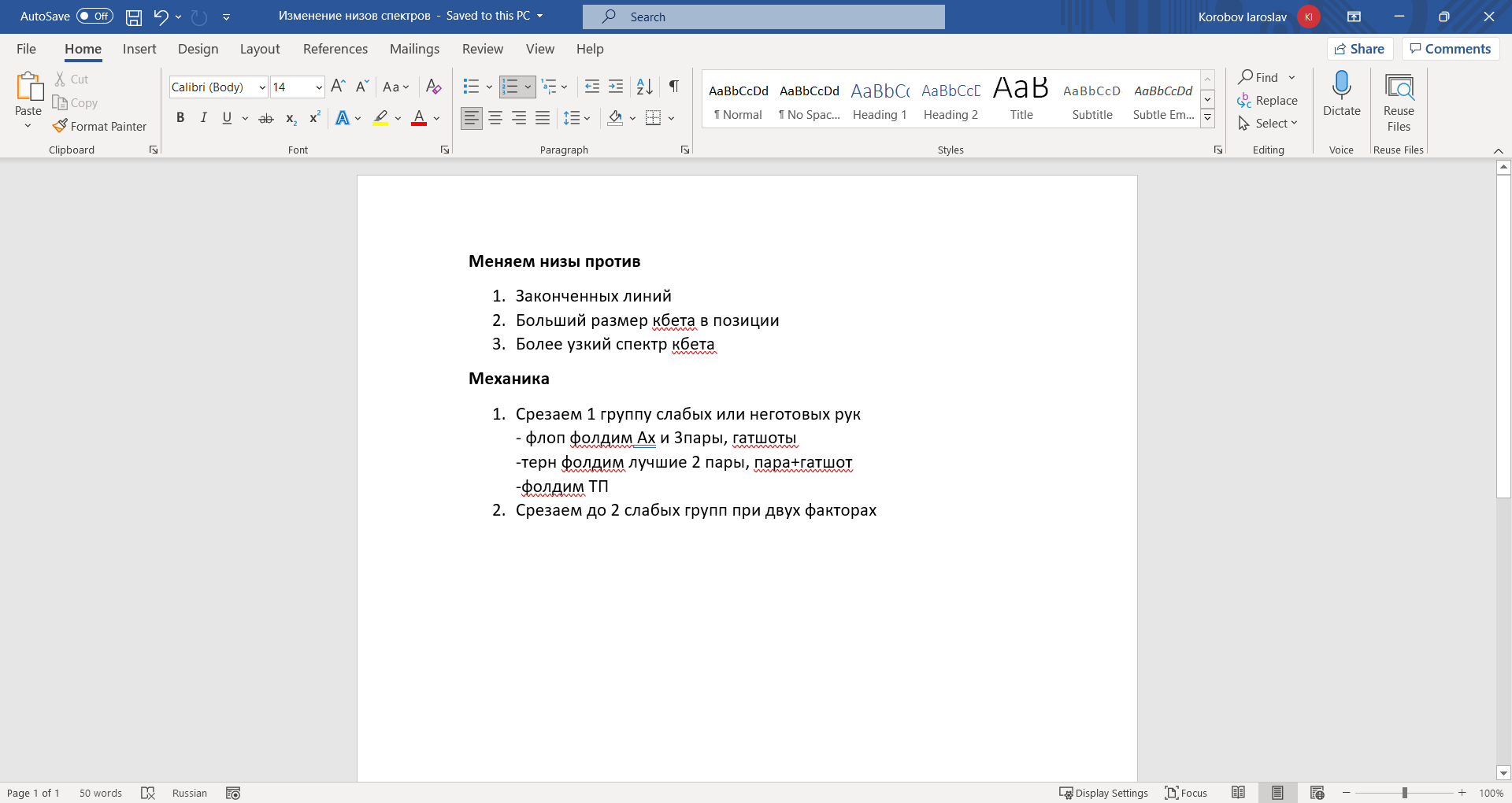Justify the paragraph text

coord(543,118)
